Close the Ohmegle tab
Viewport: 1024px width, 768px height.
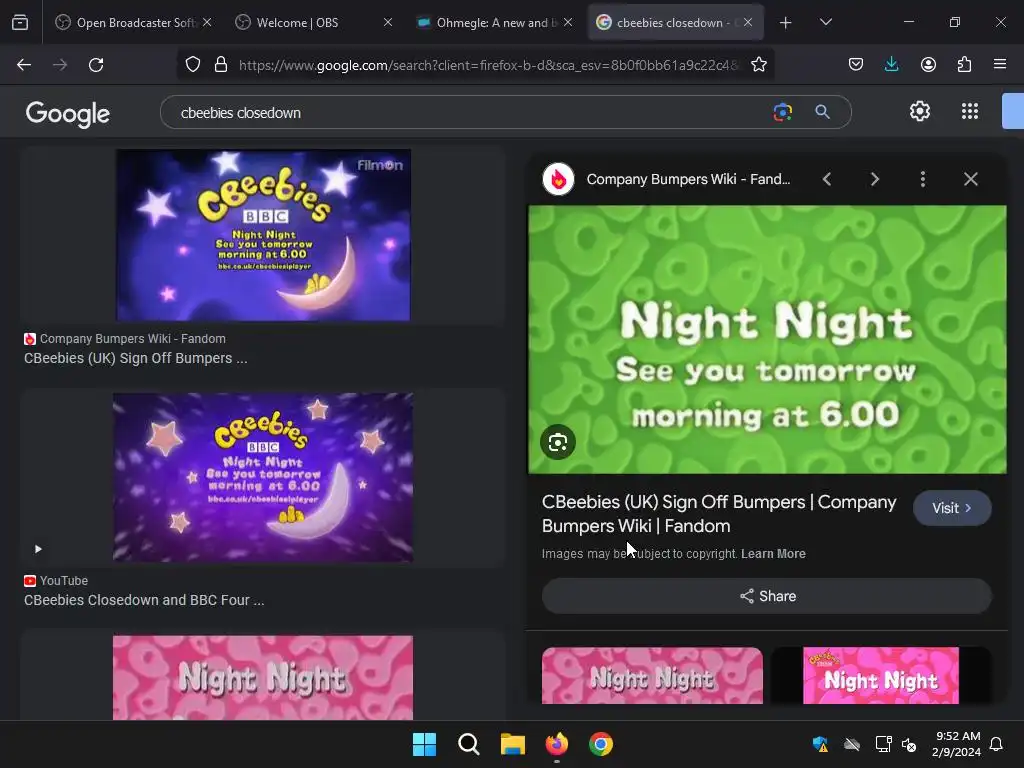(x=568, y=22)
